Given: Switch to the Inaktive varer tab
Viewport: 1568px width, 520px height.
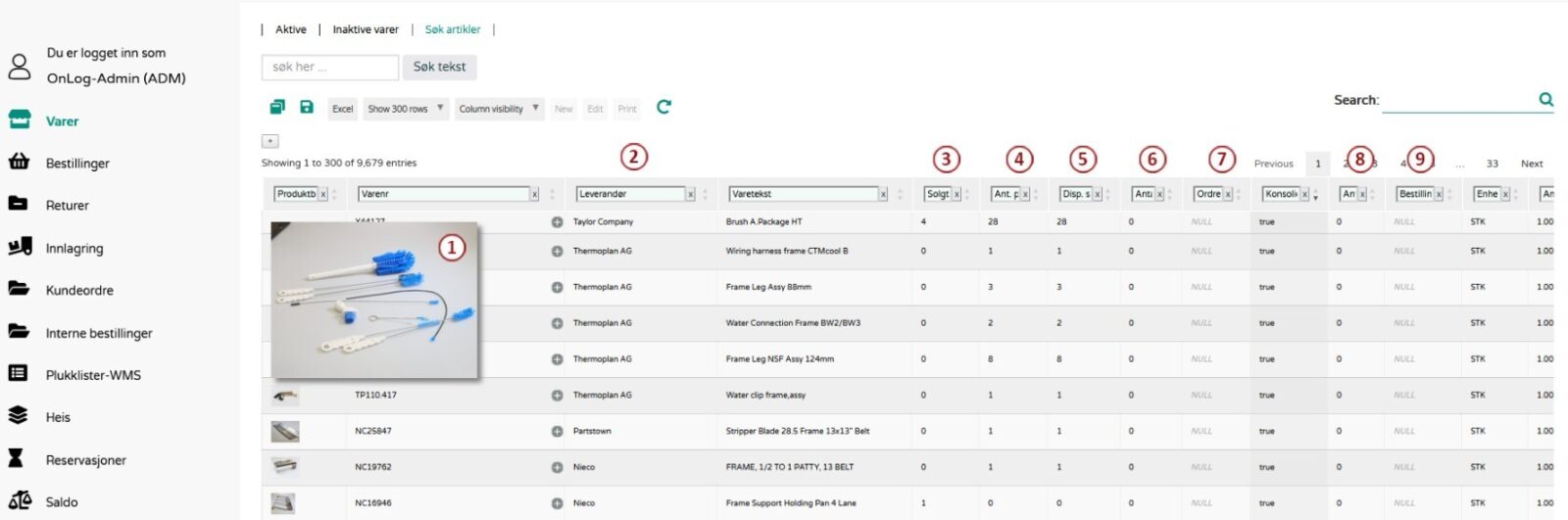Looking at the screenshot, I should pyautogui.click(x=366, y=29).
